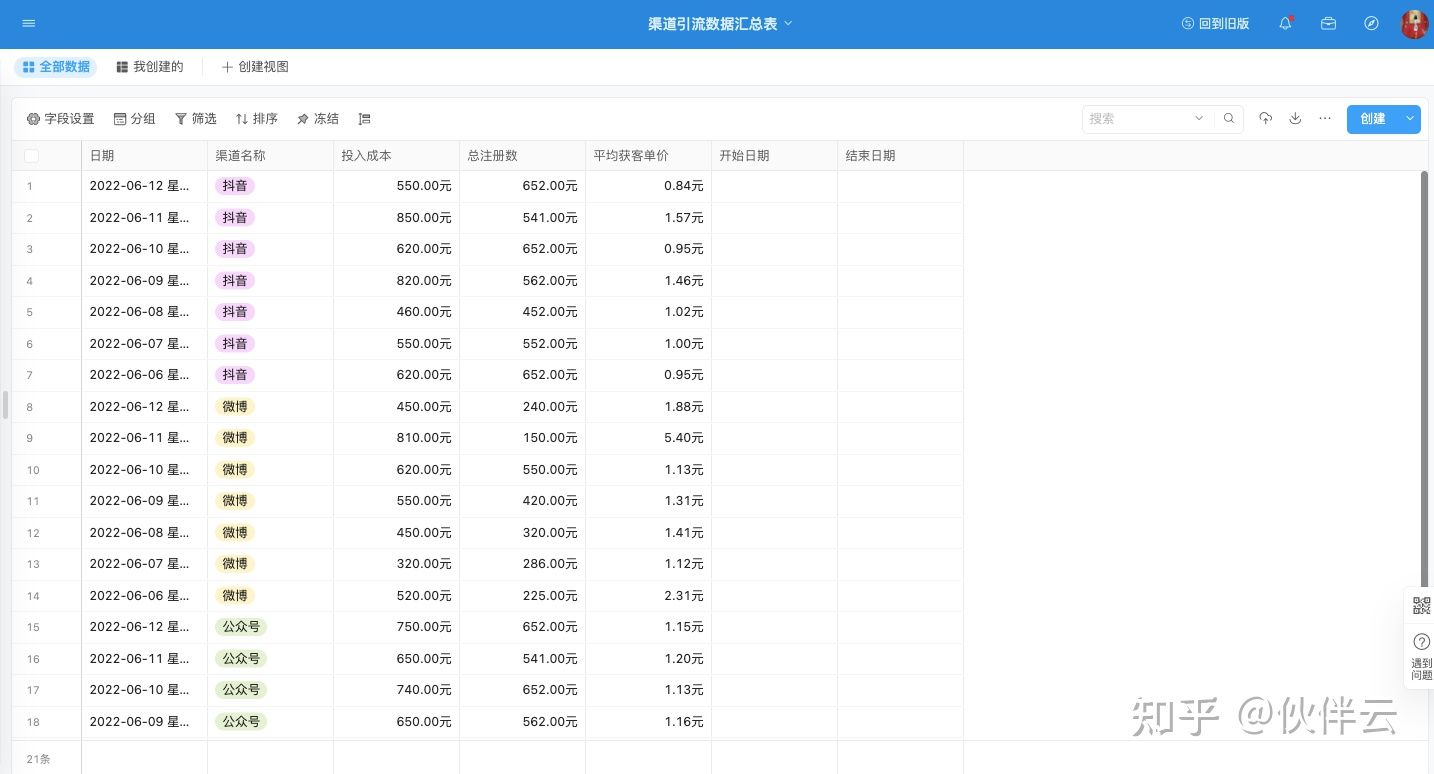This screenshot has height=774, width=1434.
Task: Click the 2022-06-12 date cell in row 15
Action: click(144, 627)
